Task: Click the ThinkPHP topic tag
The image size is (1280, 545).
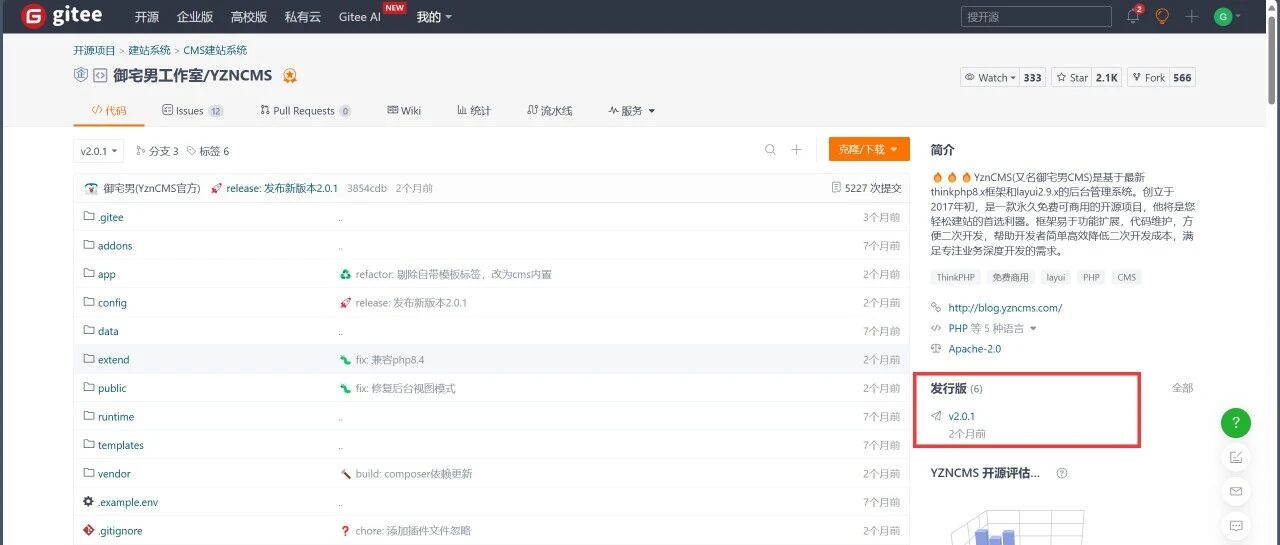Action: click(955, 278)
